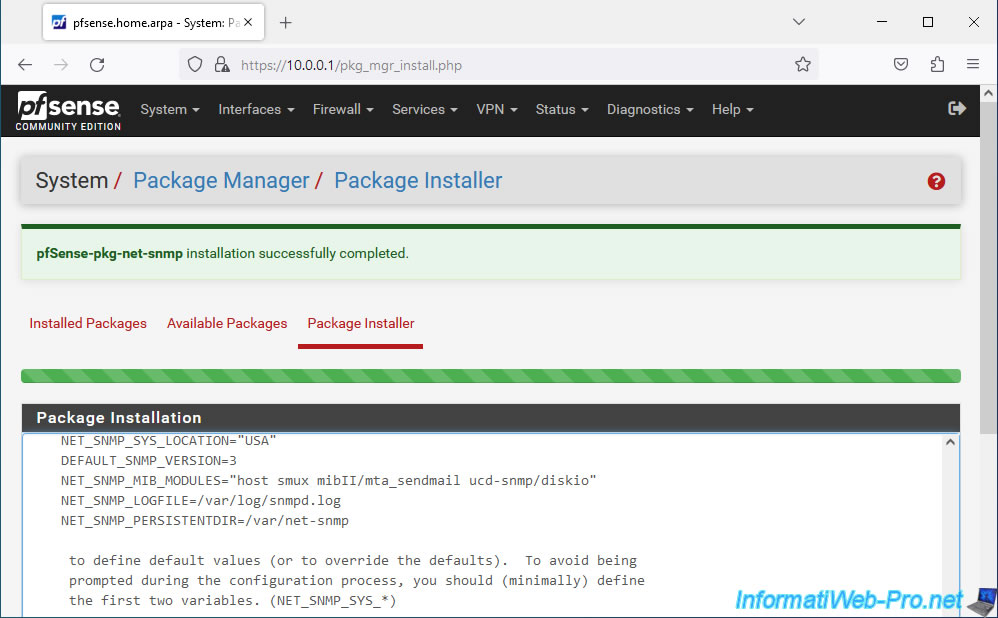Follow the Package Manager breadcrumb link

(221, 181)
